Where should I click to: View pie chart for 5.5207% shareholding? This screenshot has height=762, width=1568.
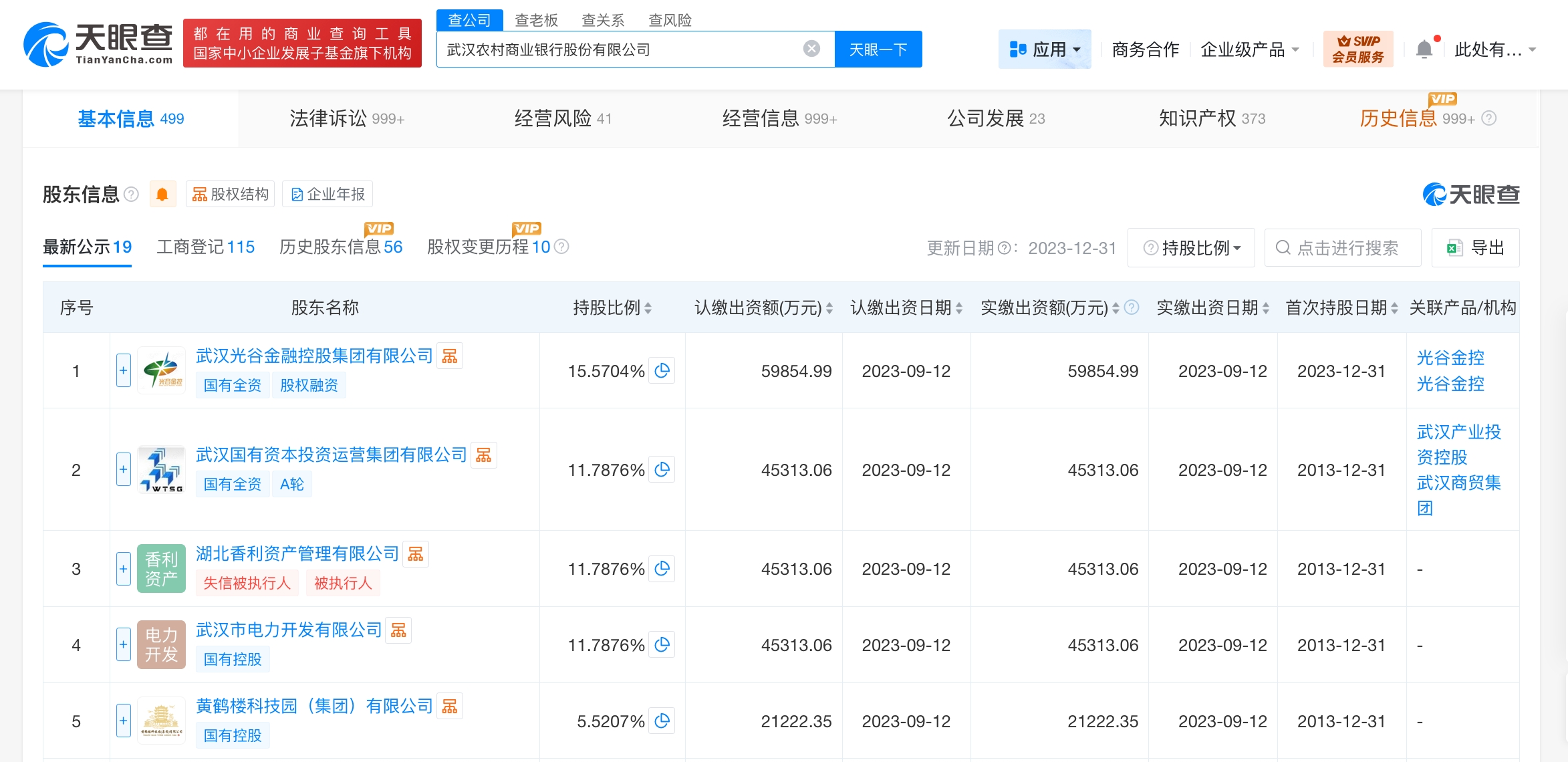coord(662,721)
